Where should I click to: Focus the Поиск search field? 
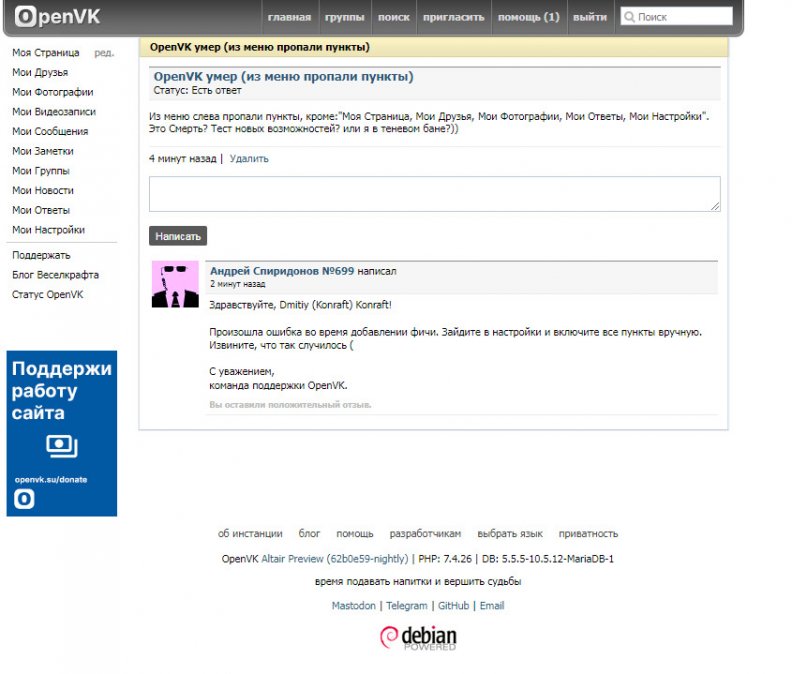676,16
